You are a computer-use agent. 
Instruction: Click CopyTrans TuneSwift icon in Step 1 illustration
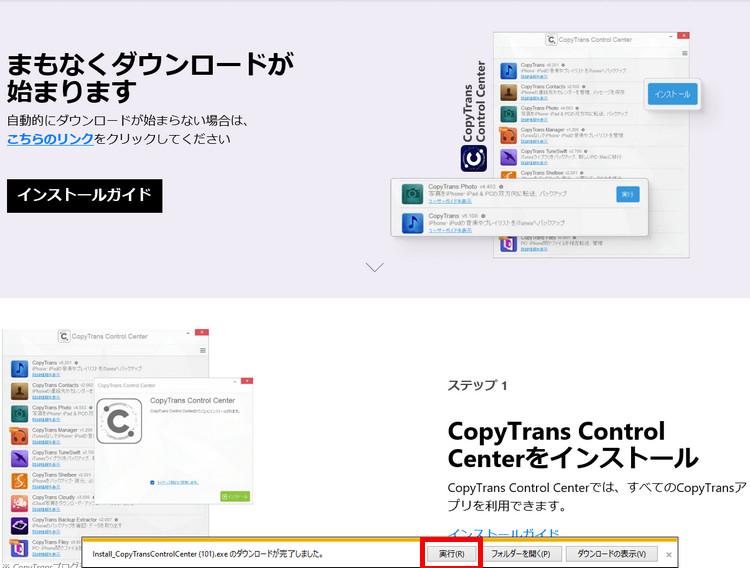tap(20, 458)
